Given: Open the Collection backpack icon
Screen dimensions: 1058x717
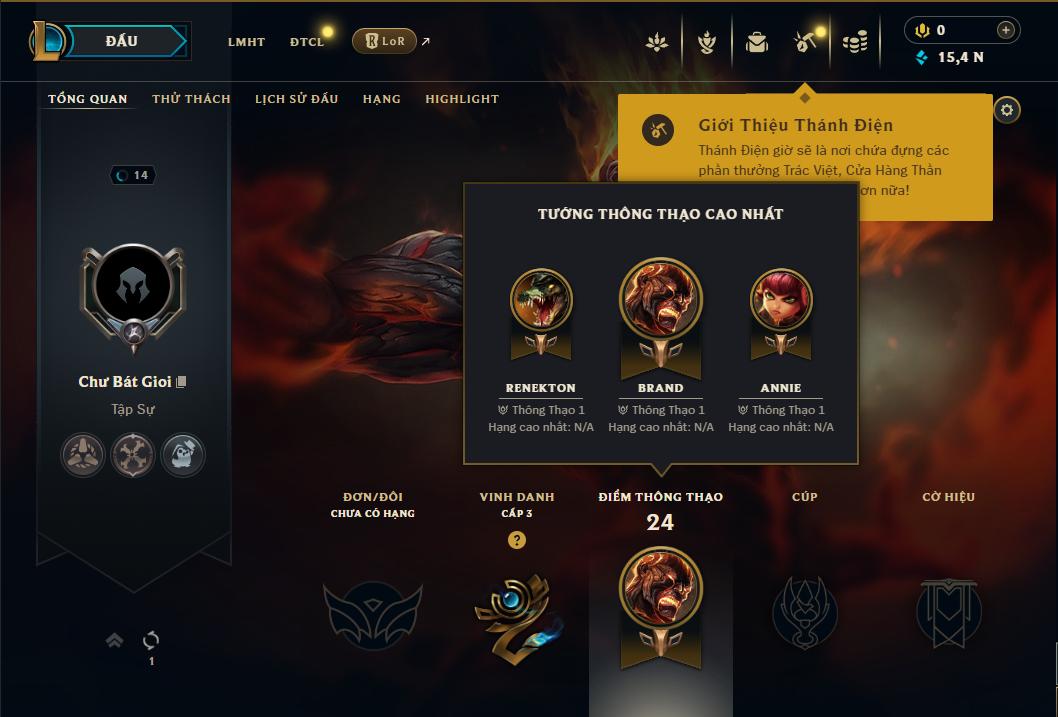Looking at the screenshot, I should point(756,42).
